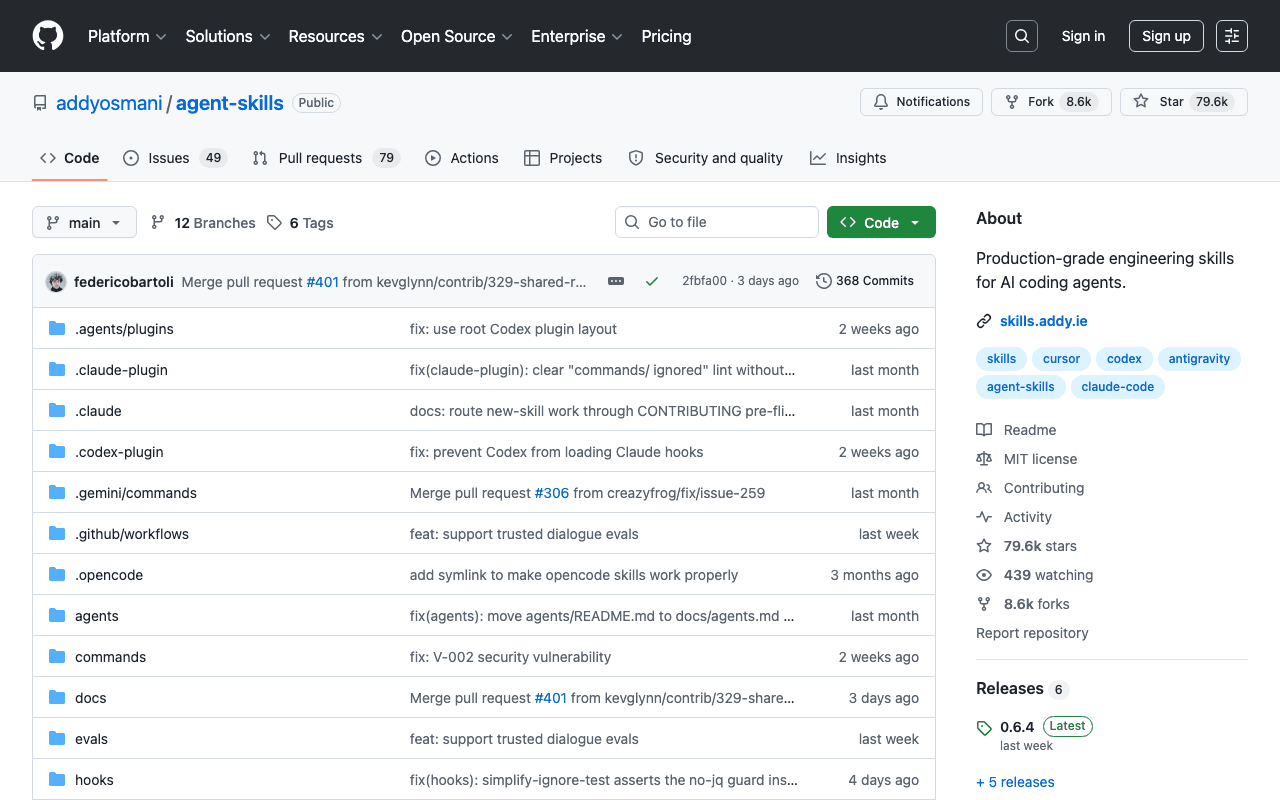Switch to the Actions tab
Screen dimensions: 1280x800
coord(462,158)
